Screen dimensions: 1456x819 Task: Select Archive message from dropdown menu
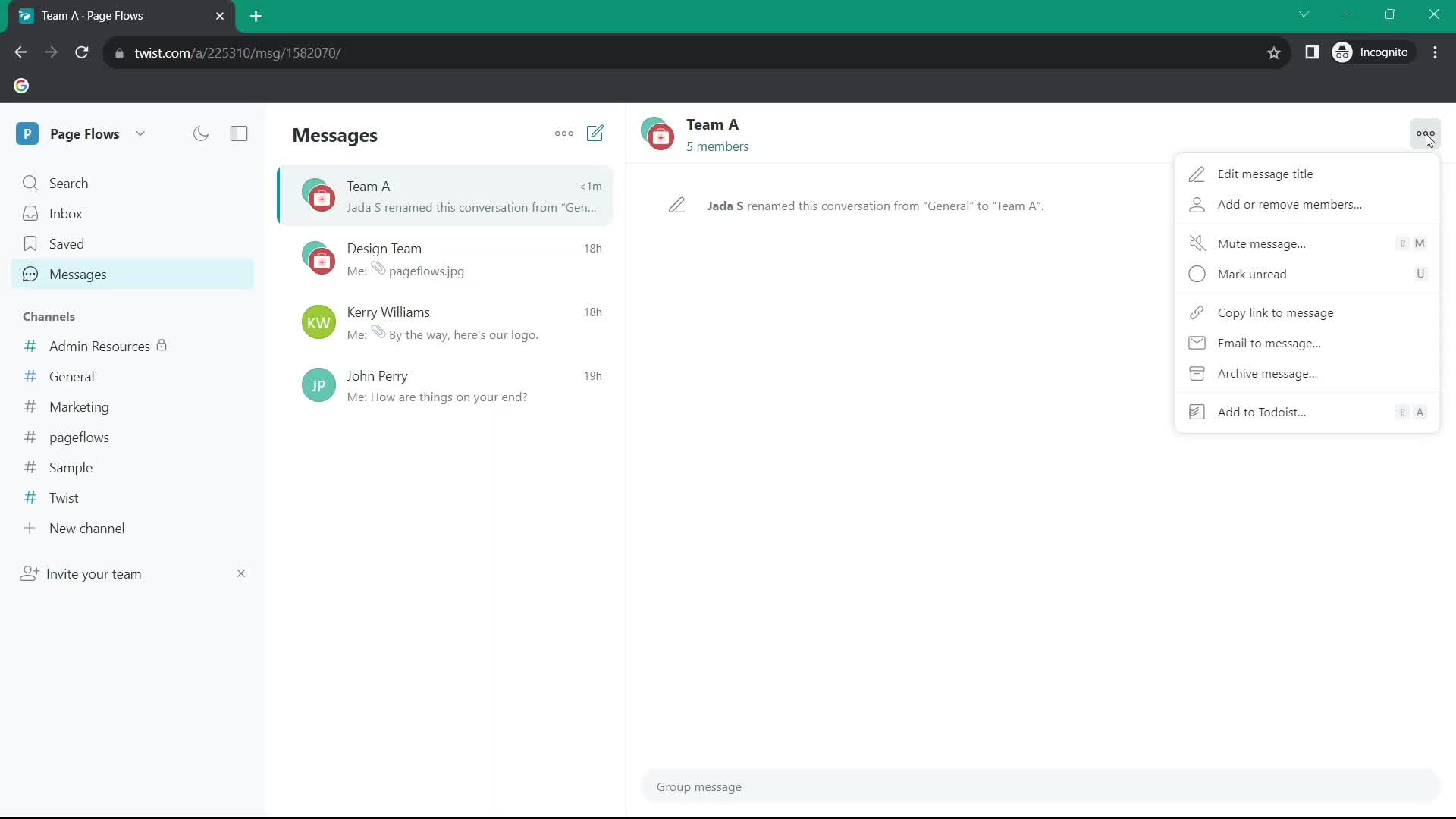pos(1267,373)
